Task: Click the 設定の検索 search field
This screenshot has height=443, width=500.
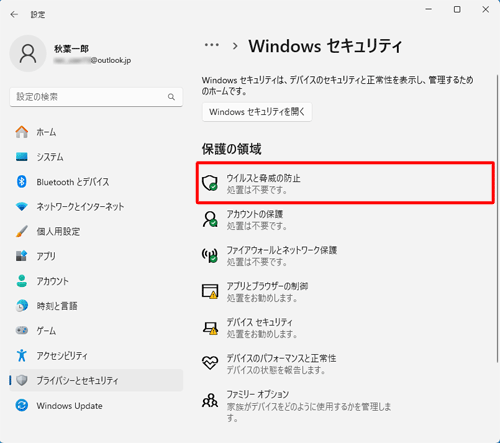Action: point(96,97)
